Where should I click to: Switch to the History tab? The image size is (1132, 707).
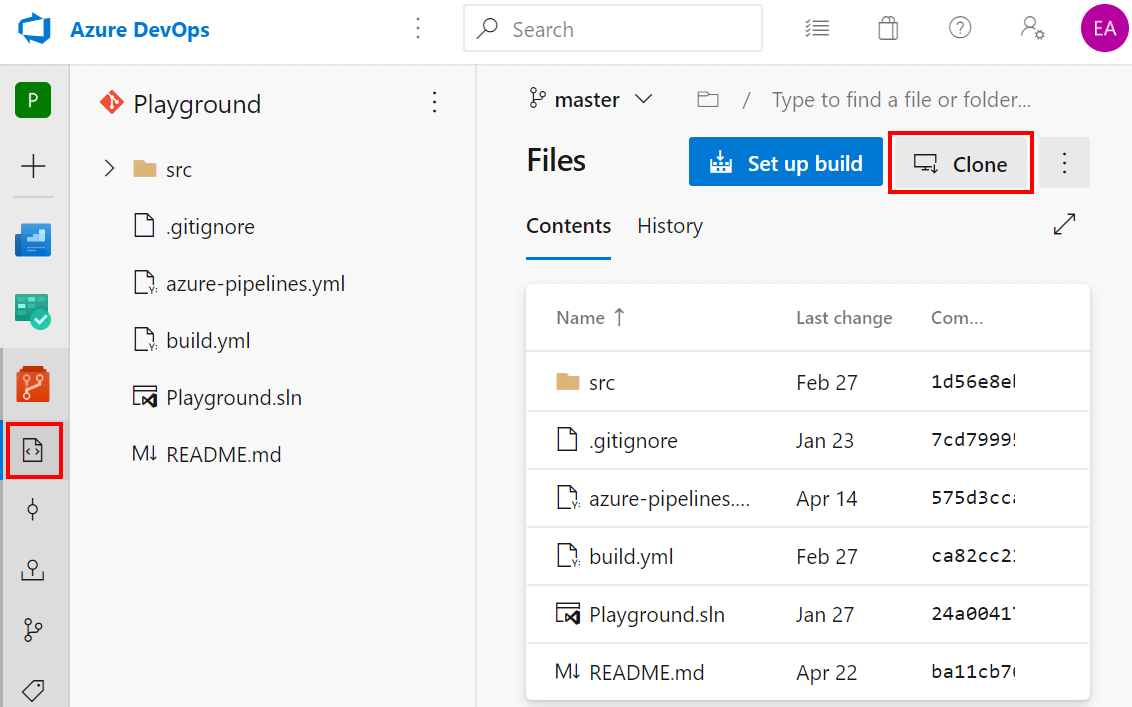[669, 226]
